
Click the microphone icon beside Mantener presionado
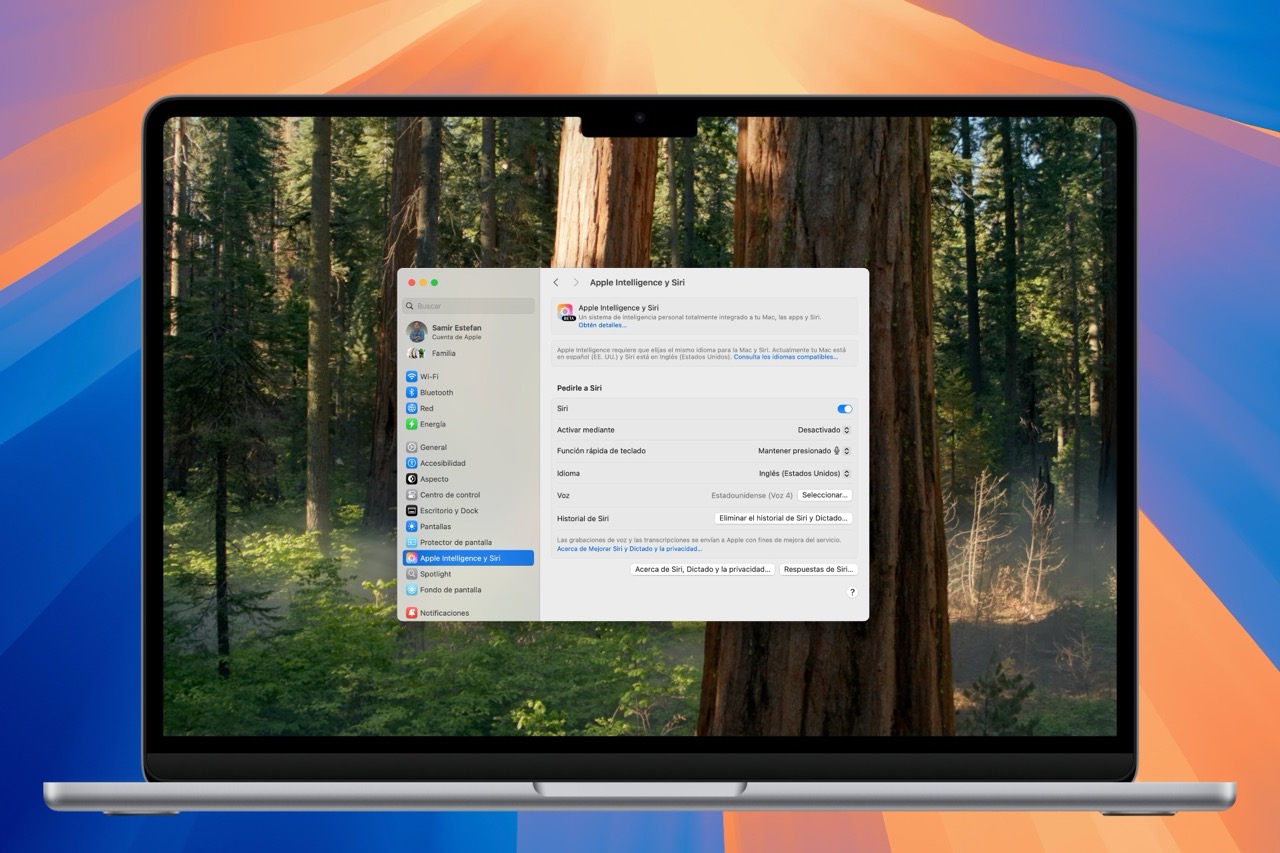[837, 451]
